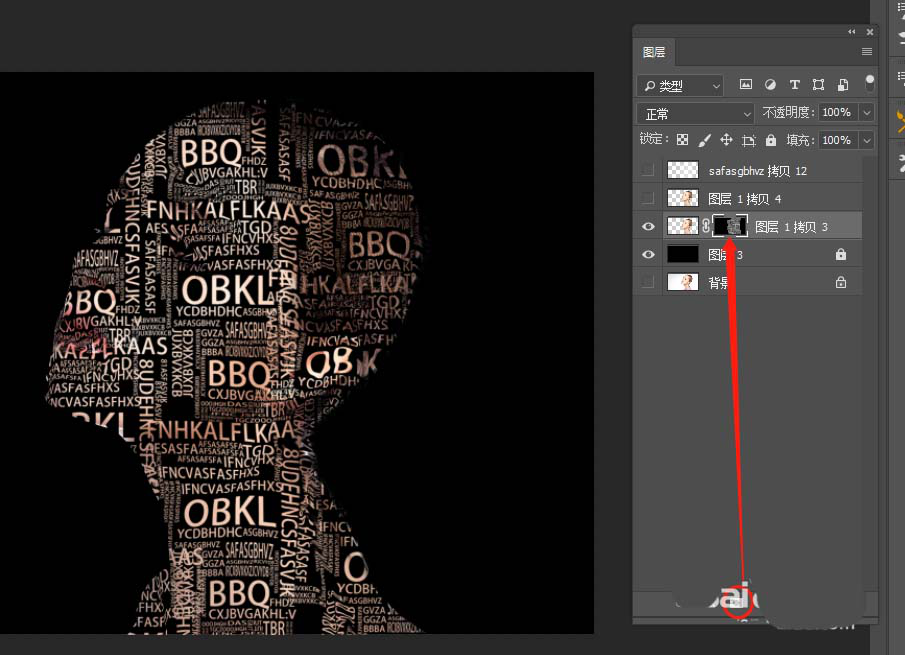This screenshot has height=655, width=905.
Task: Open the layers panel options menu
Action: click(866, 52)
